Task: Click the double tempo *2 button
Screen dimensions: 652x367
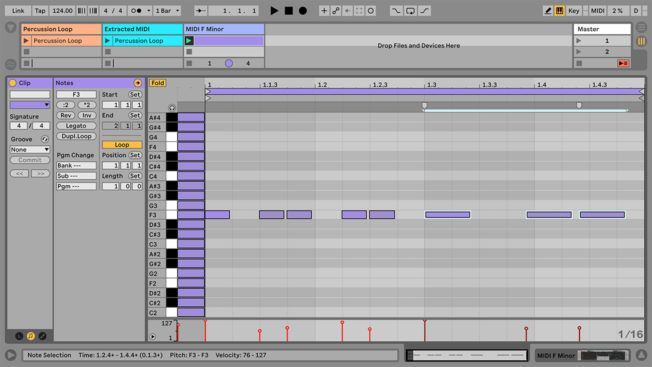Action: click(87, 105)
